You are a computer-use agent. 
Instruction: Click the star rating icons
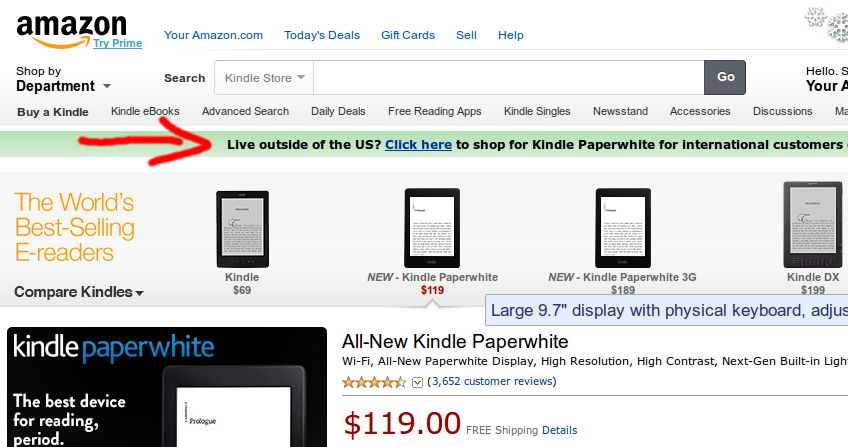(x=375, y=381)
